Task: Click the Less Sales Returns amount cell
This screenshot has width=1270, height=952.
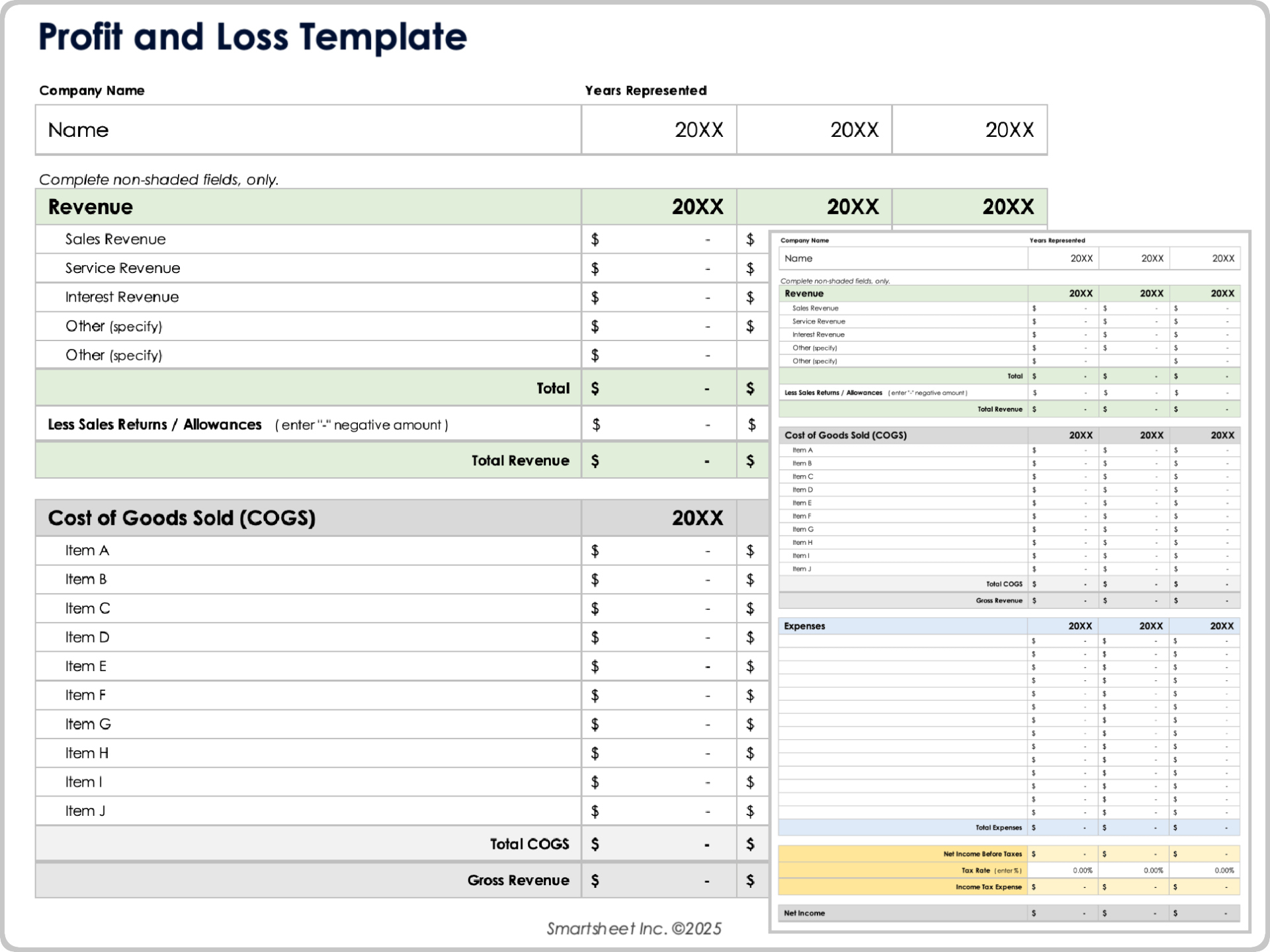Action: [659, 424]
